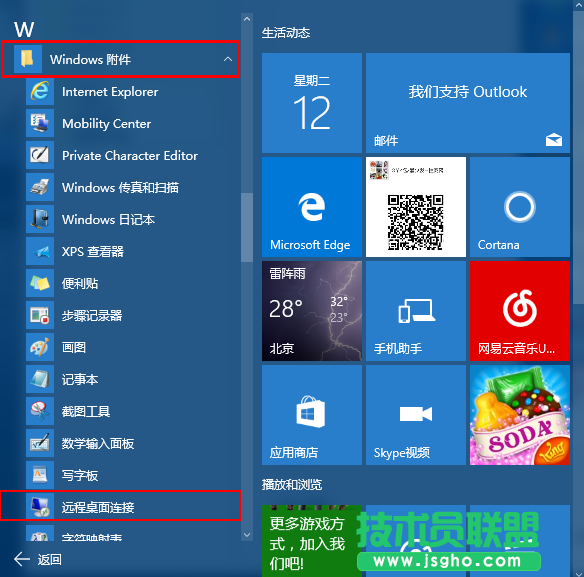Open the 写字板 wordpad icon
The width and height of the screenshot is (584, 577).
pos(40,476)
